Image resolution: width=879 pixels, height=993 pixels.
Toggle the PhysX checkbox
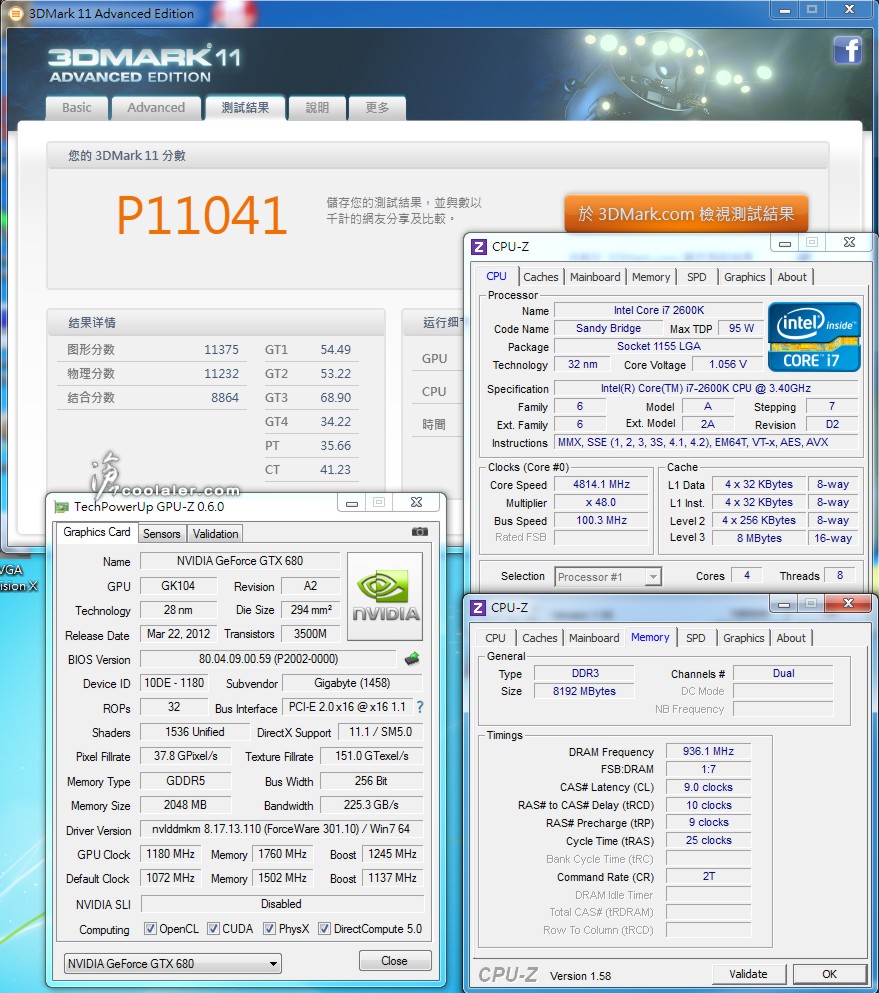(x=269, y=928)
